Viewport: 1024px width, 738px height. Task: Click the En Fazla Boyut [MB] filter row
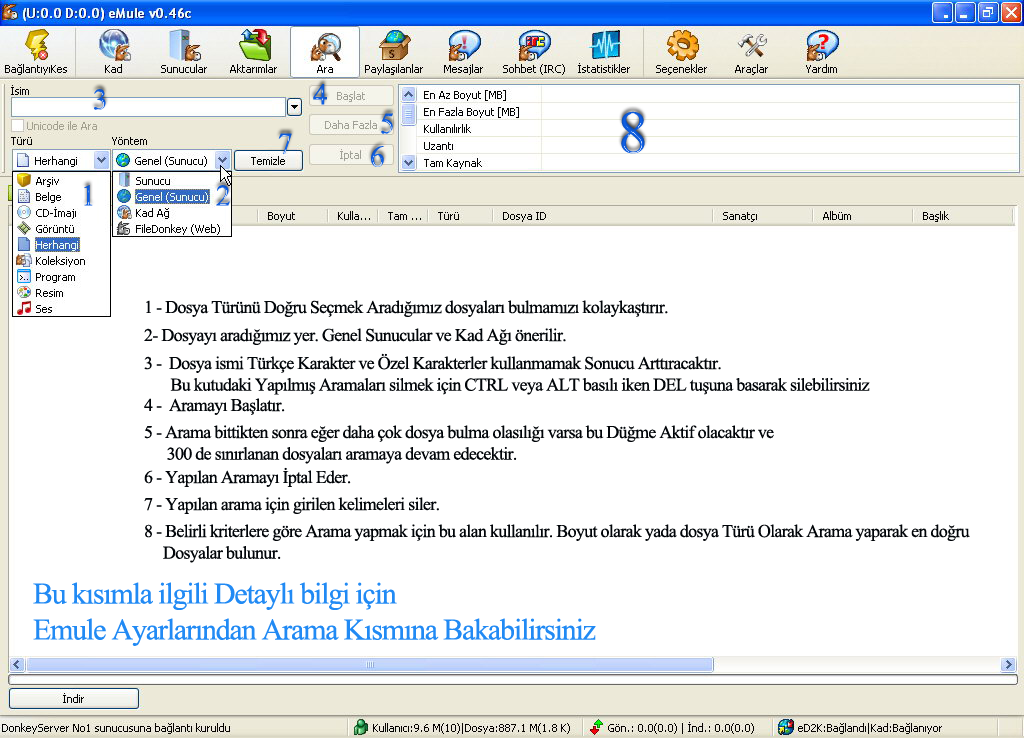[717, 112]
